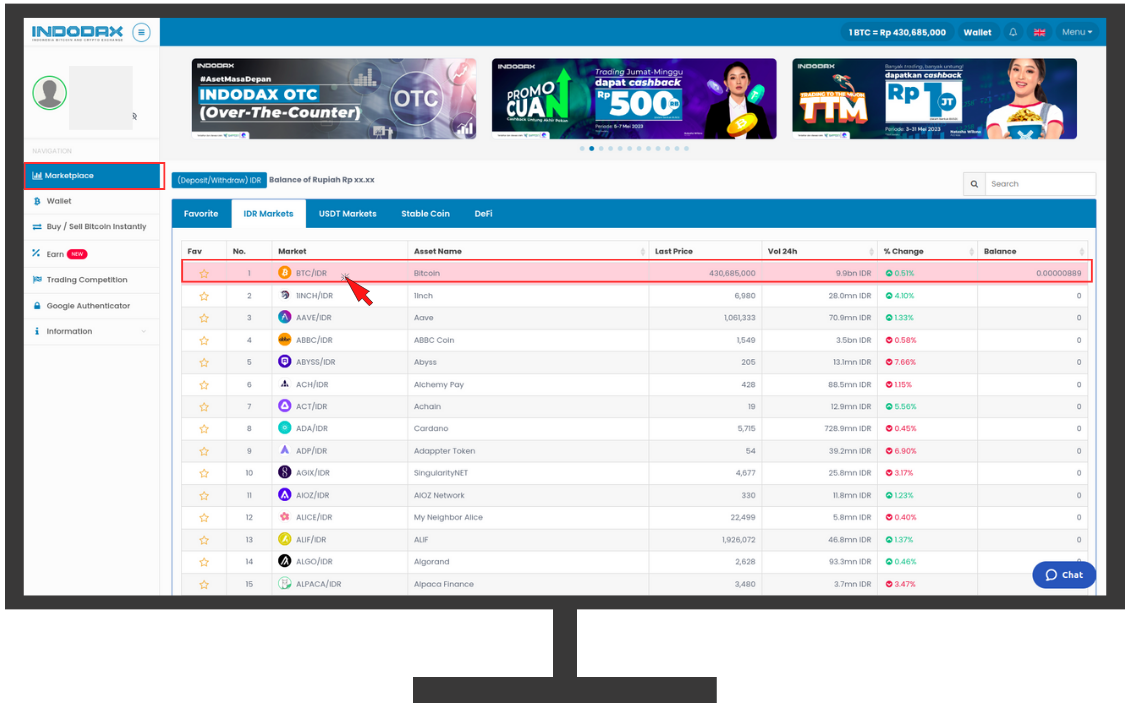This screenshot has height=707, width=1130.
Task: Click the ALPACA coin icon
Action: [x=285, y=584]
